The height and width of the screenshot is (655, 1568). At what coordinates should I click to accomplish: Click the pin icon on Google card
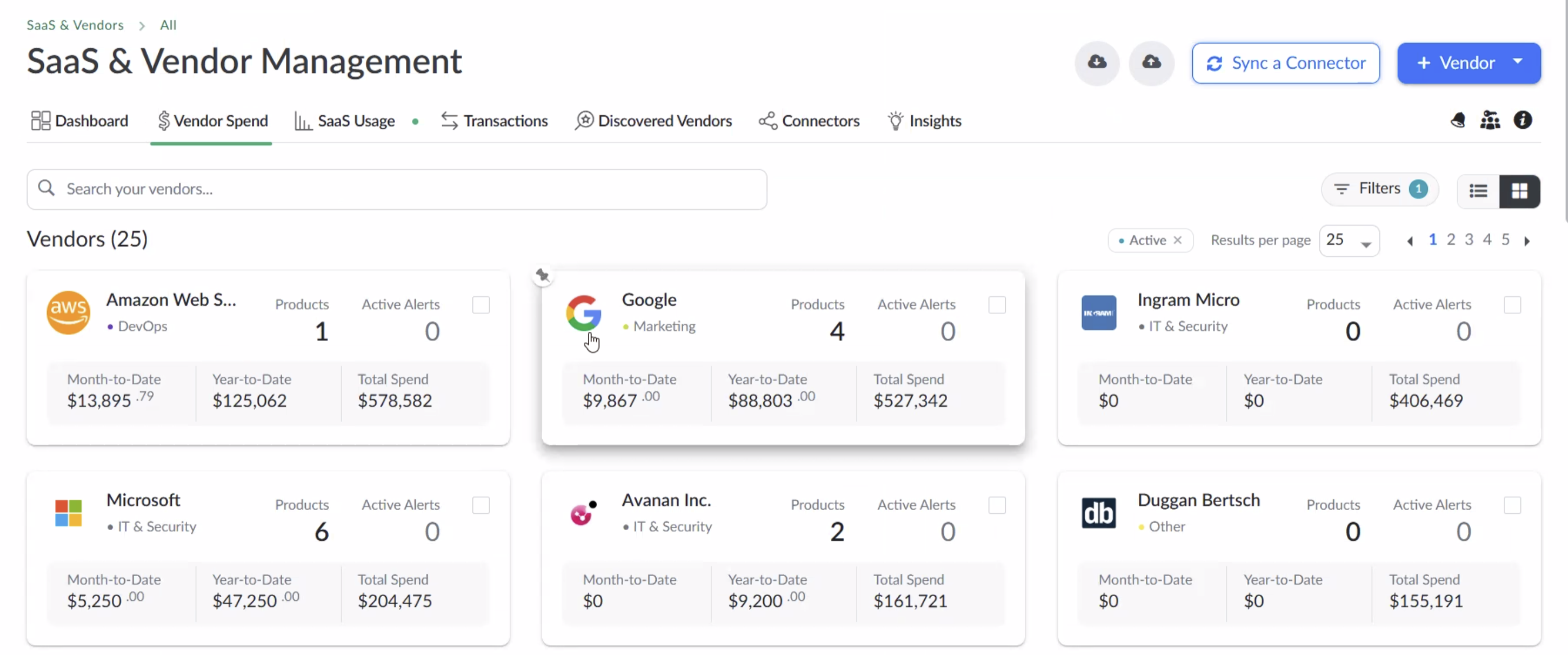point(542,276)
